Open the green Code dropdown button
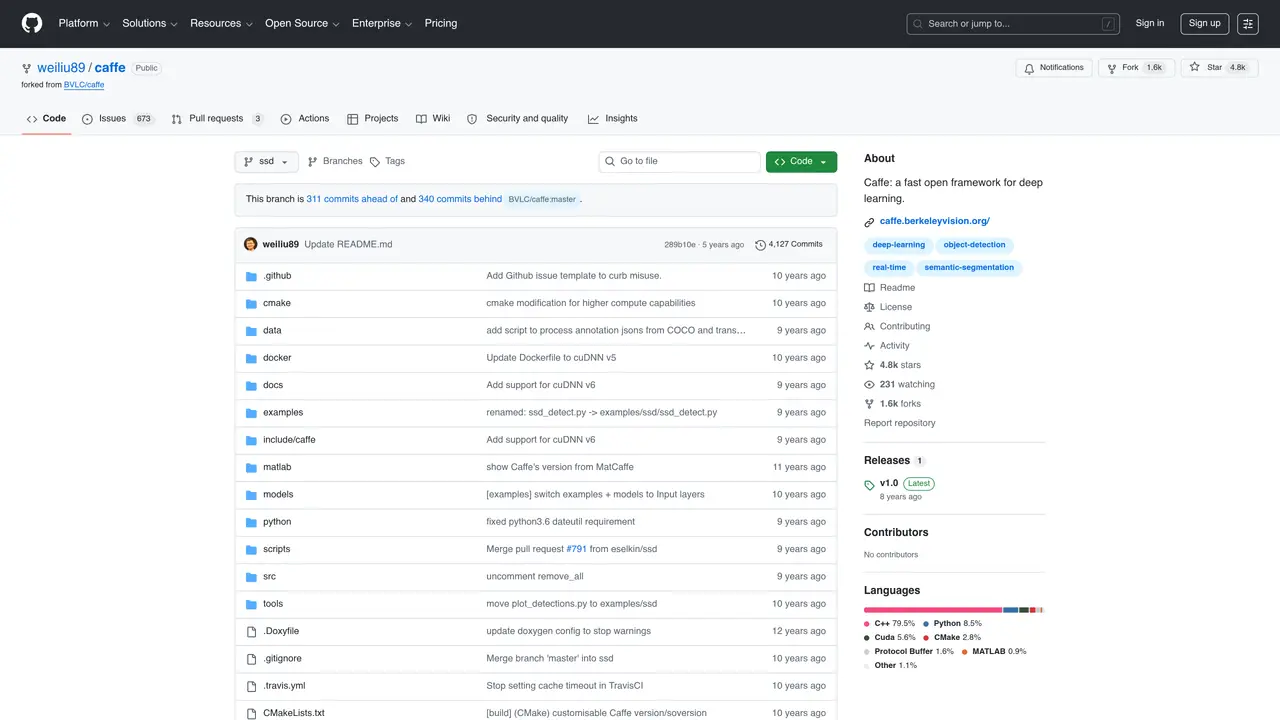1280x720 pixels. (x=801, y=162)
